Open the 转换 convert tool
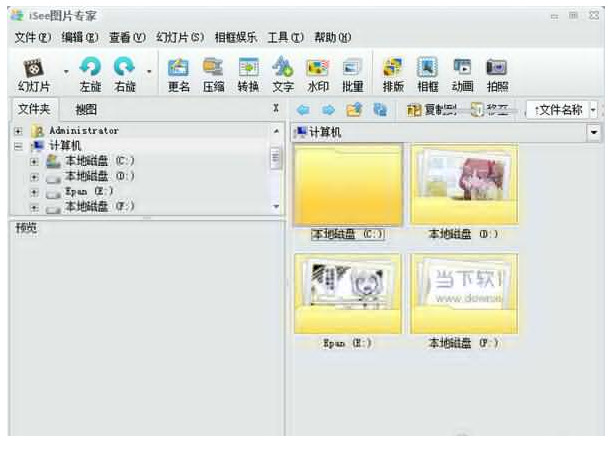This screenshot has height=453, width=614. 248,75
